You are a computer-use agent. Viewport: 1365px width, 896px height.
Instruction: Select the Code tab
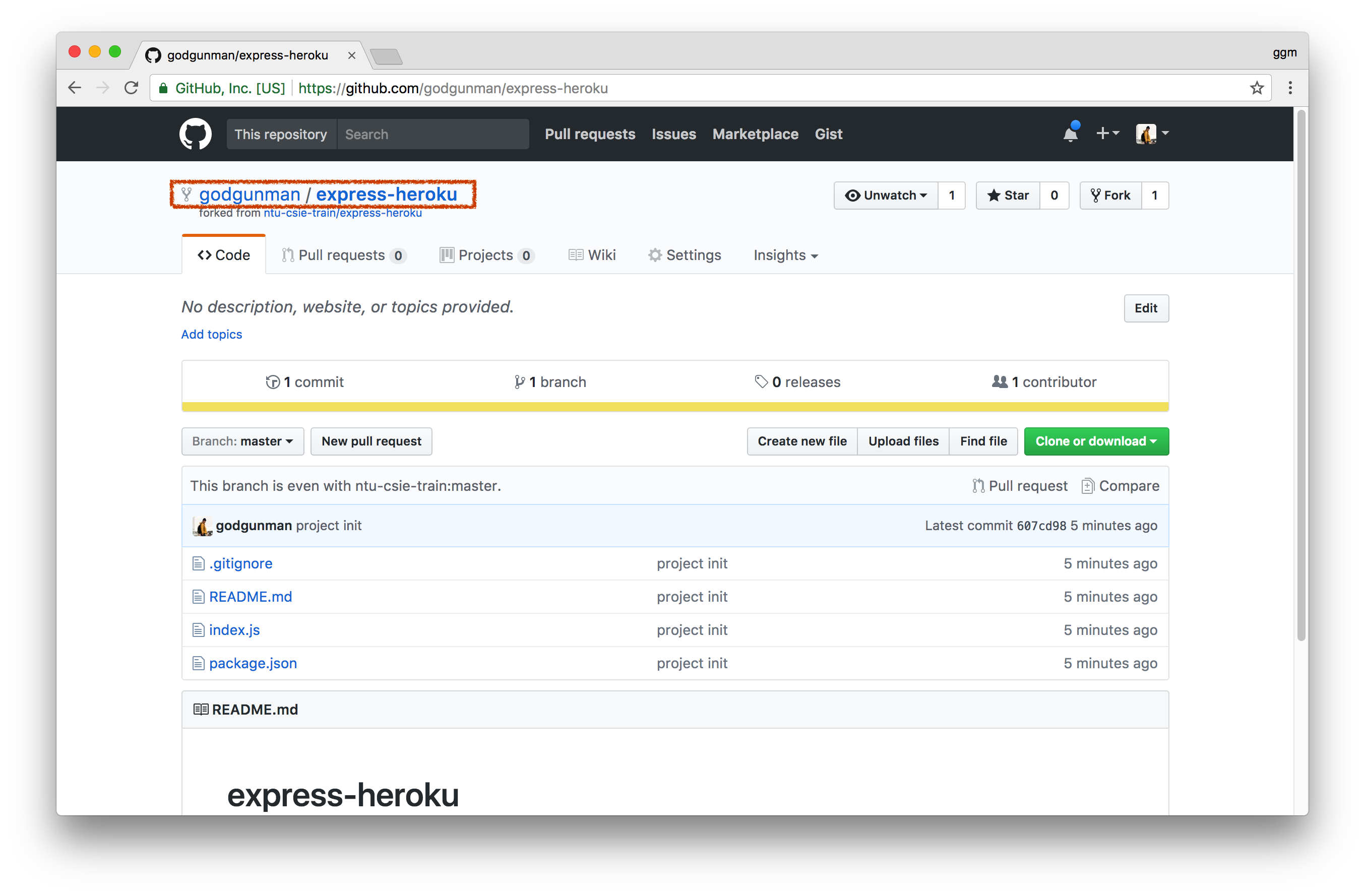pyautogui.click(x=224, y=255)
